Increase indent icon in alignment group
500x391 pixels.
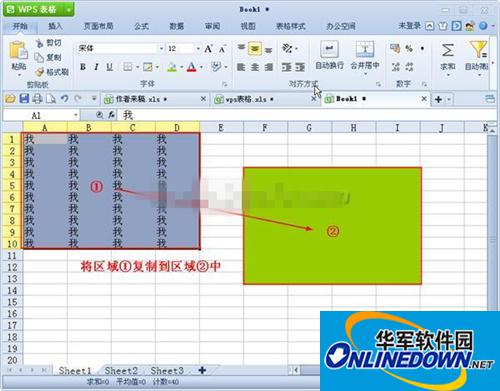(x=300, y=67)
